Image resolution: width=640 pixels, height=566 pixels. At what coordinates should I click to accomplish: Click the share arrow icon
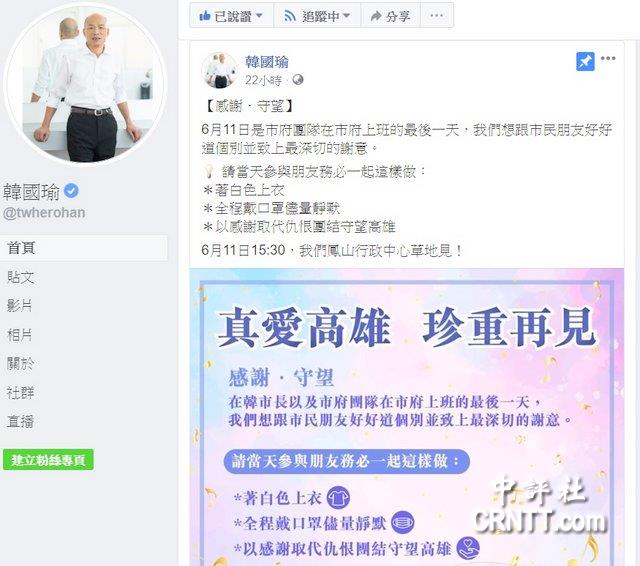(x=376, y=16)
